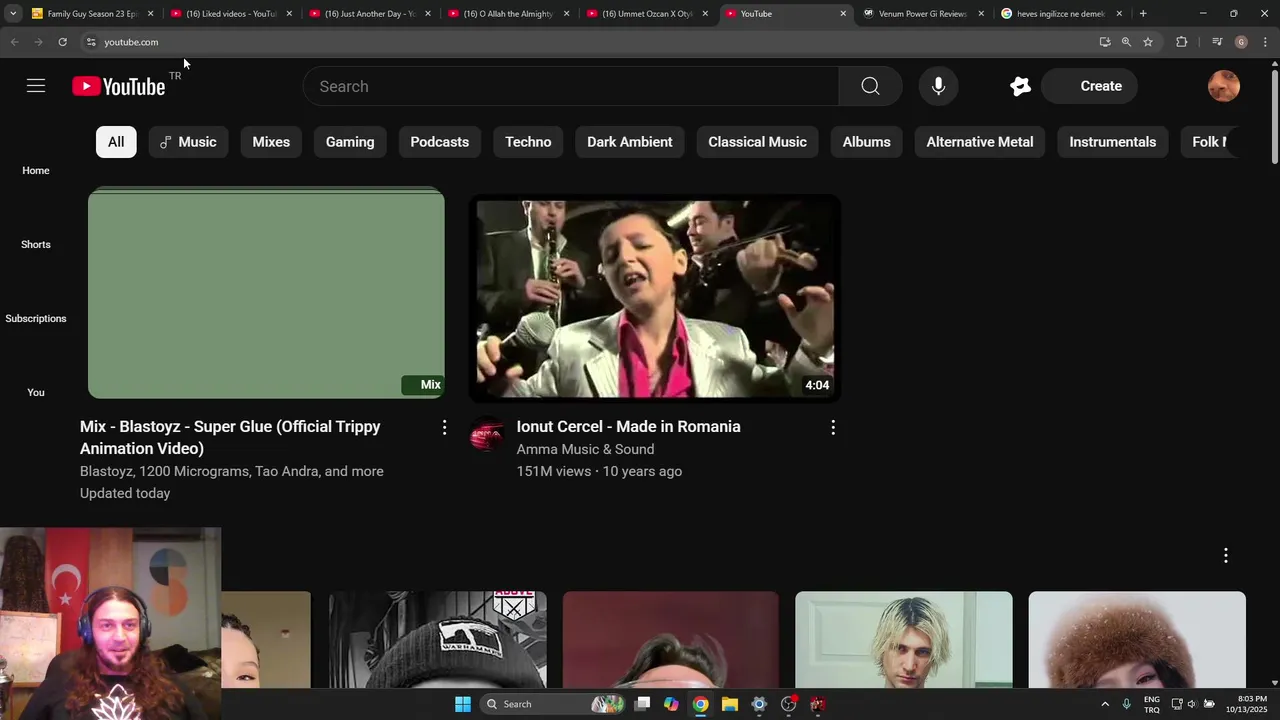Filter by the Dark Ambient chip
1280x720 pixels.
click(x=630, y=142)
